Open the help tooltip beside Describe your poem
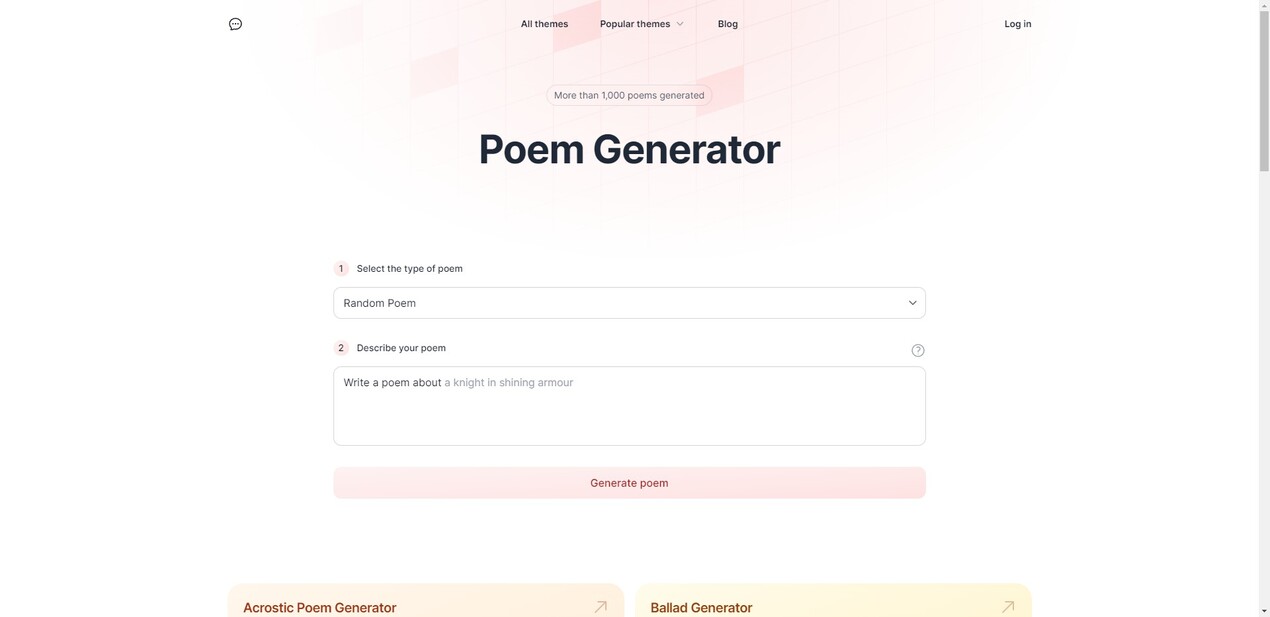 pyautogui.click(x=917, y=350)
